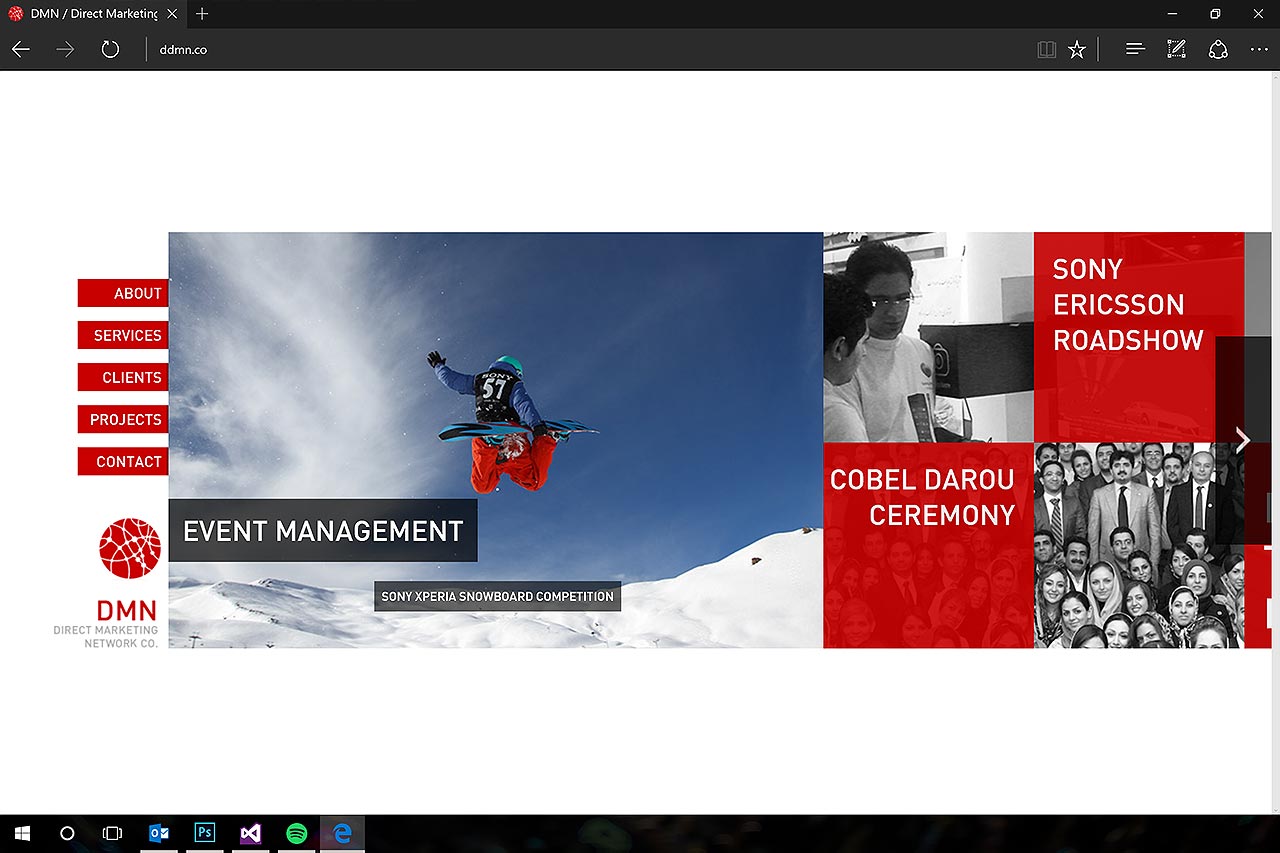Open the CONTACT menu item
The height and width of the screenshot is (853, 1280).
(123, 461)
